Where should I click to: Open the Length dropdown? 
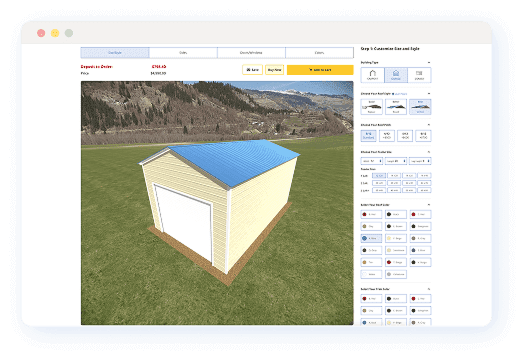tap(396, 161)
